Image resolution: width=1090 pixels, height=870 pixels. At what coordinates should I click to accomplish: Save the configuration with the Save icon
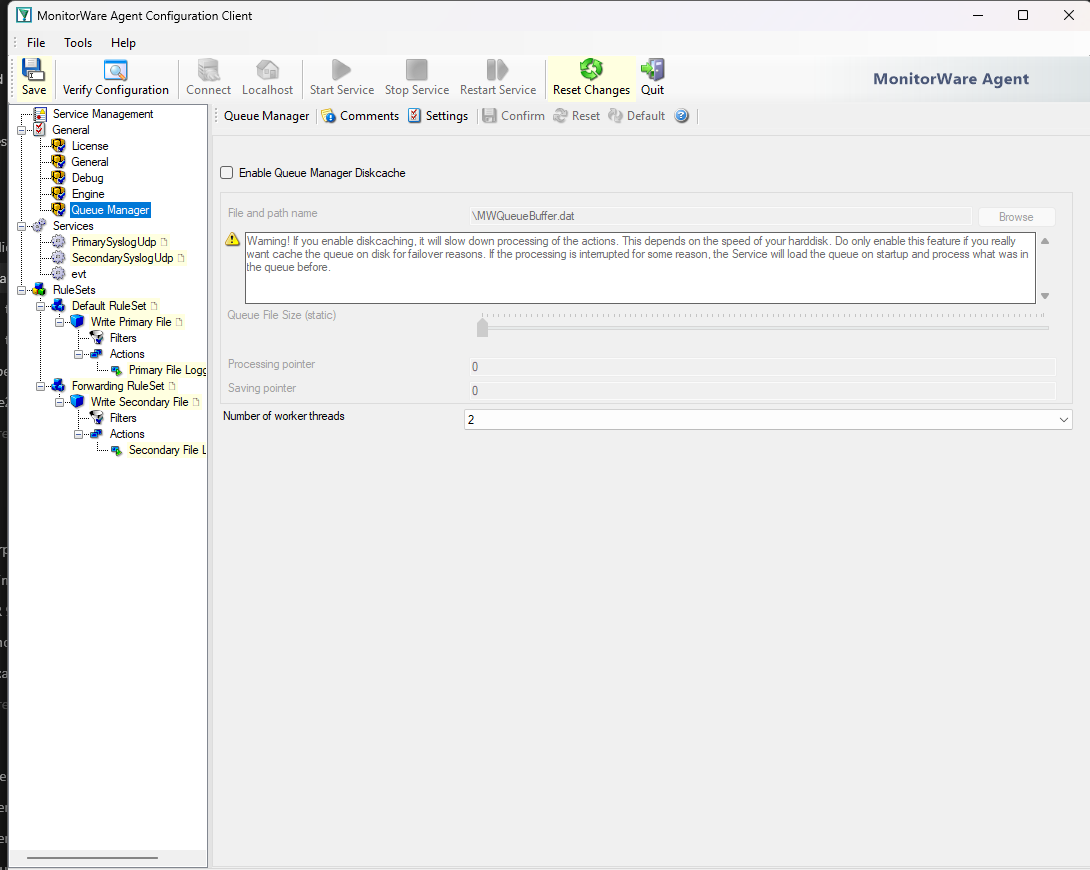(33, 70)
